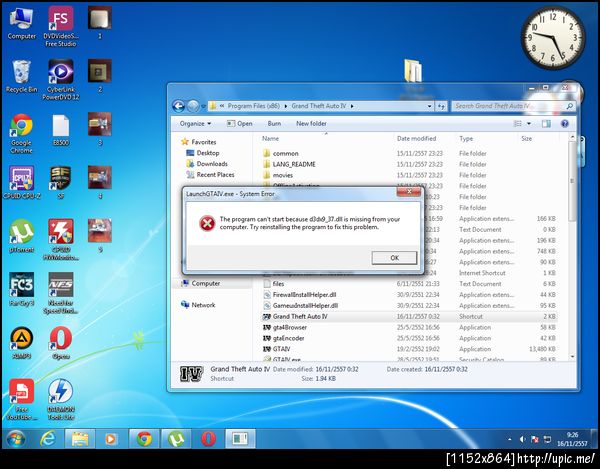Open taskbar clock showing 9:26
This screenshot has width=600, height=469.
pos(572,439)
